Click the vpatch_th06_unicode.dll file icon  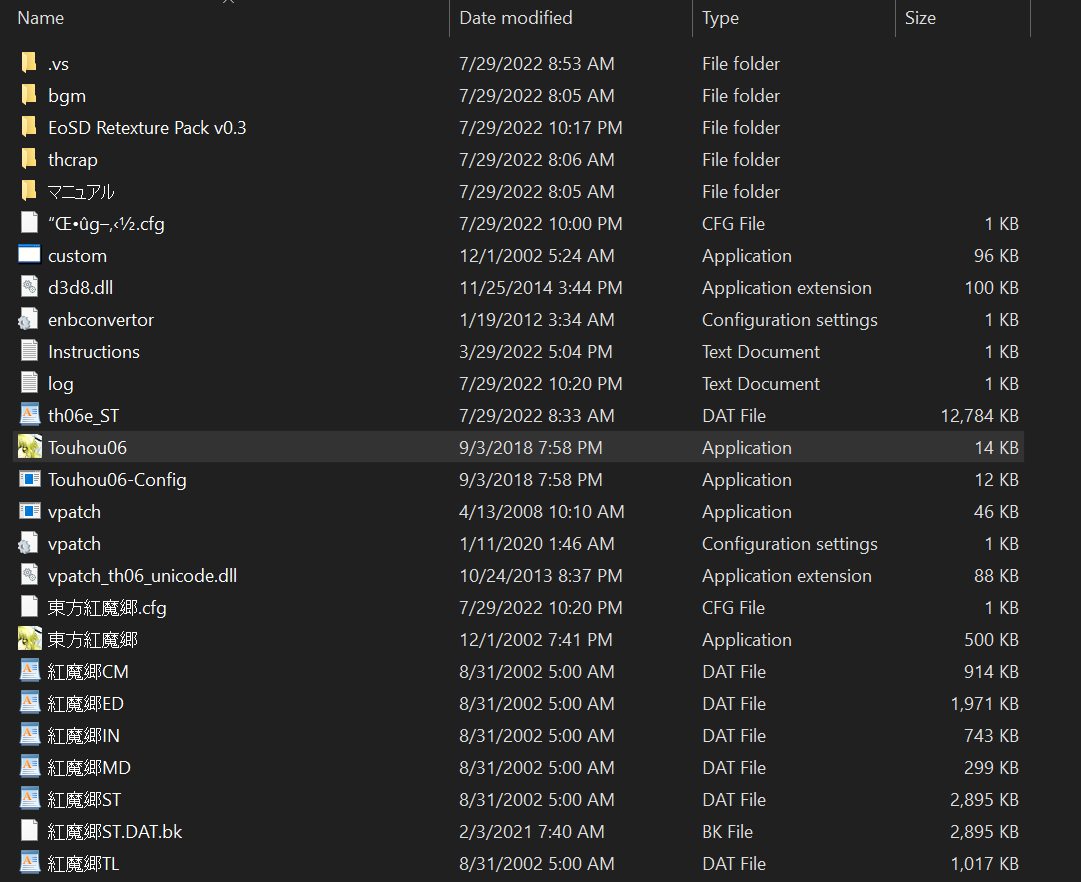point(29,575)
